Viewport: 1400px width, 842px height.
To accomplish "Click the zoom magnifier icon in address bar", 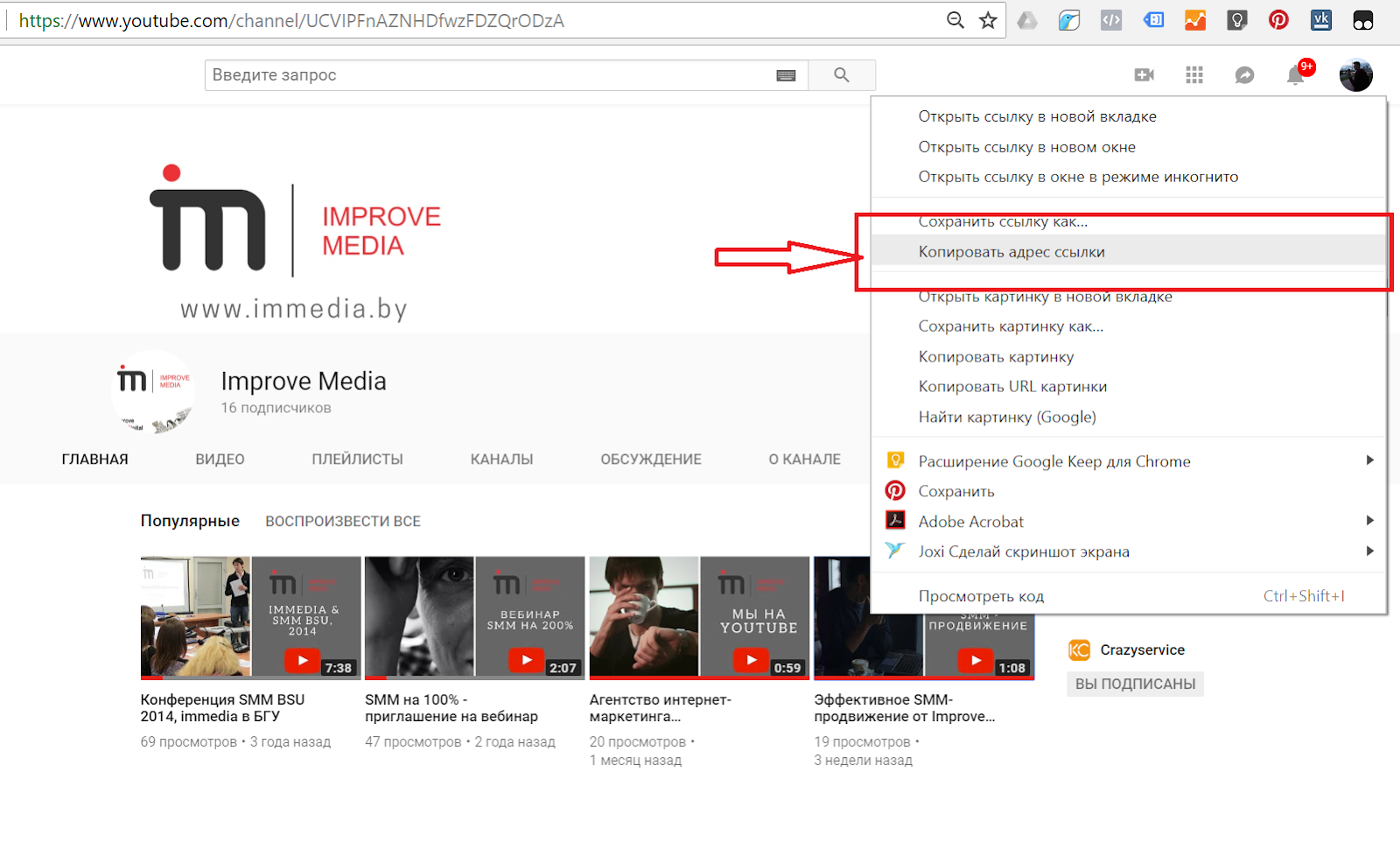I will pos(955,20).
